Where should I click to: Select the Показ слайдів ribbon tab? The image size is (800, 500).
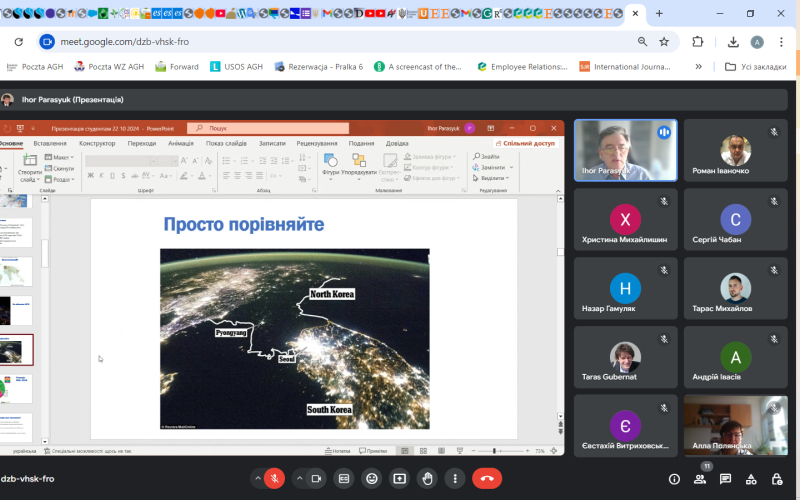pos(226,143)
